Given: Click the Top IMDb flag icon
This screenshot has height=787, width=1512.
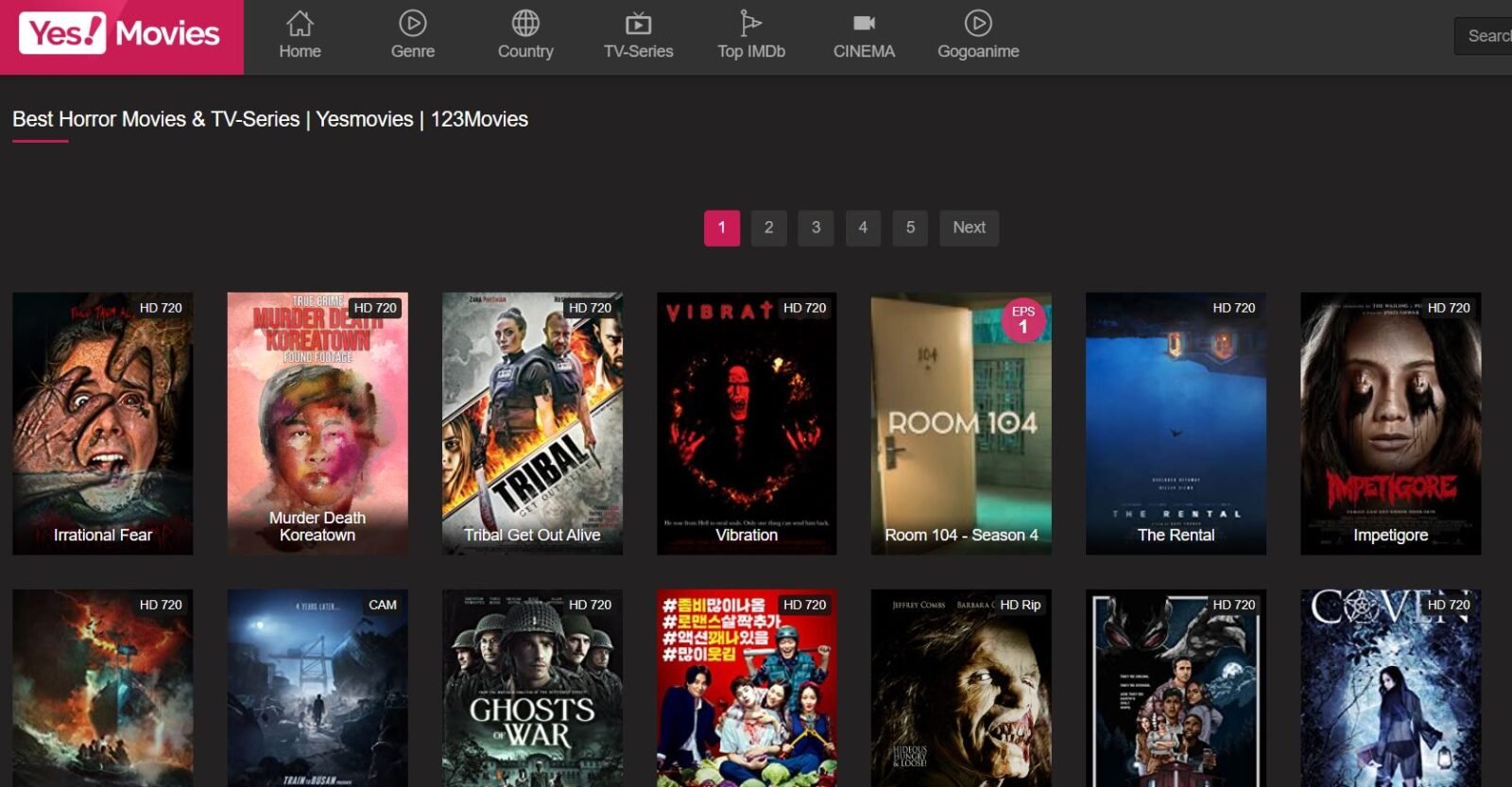Looking at the screenshot, I should coord(750,24).
